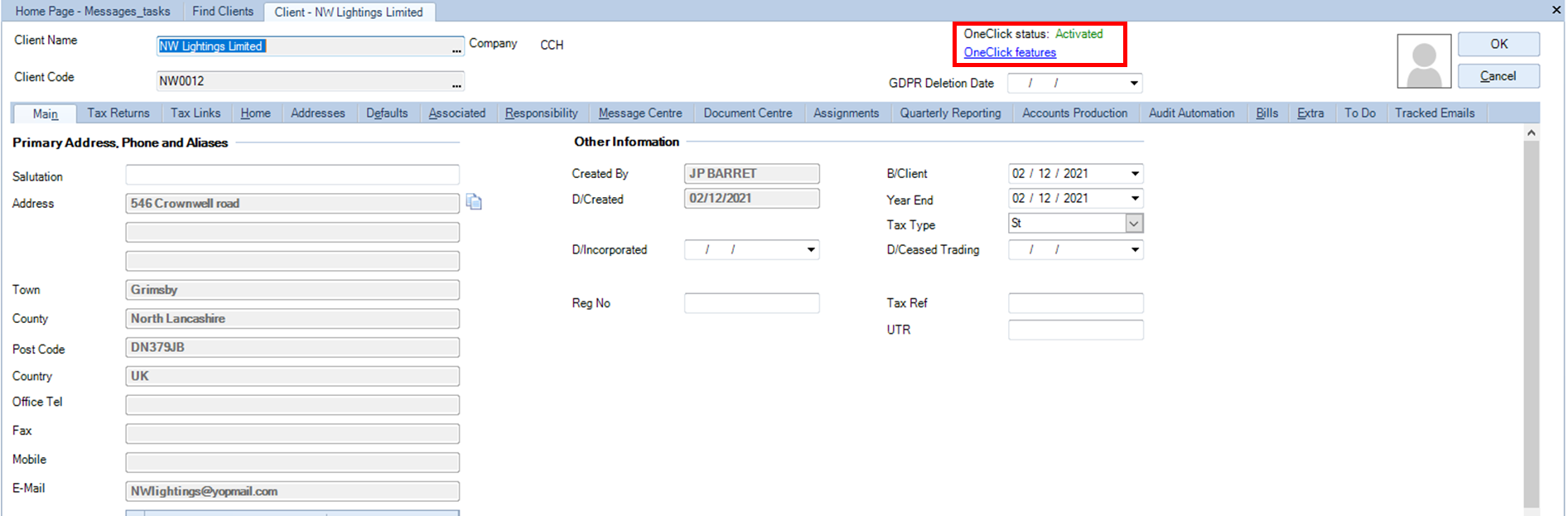
Task: Click the Mobile number field
Action: [x=292, y=462]
